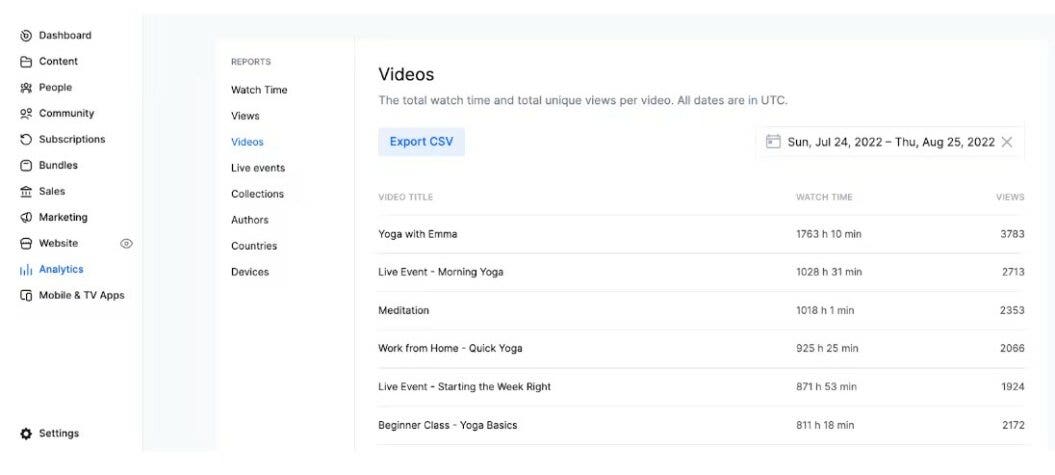Open the Collections report
The width and height of the screenshot is (1055, 475).
(x=257, y=194)
